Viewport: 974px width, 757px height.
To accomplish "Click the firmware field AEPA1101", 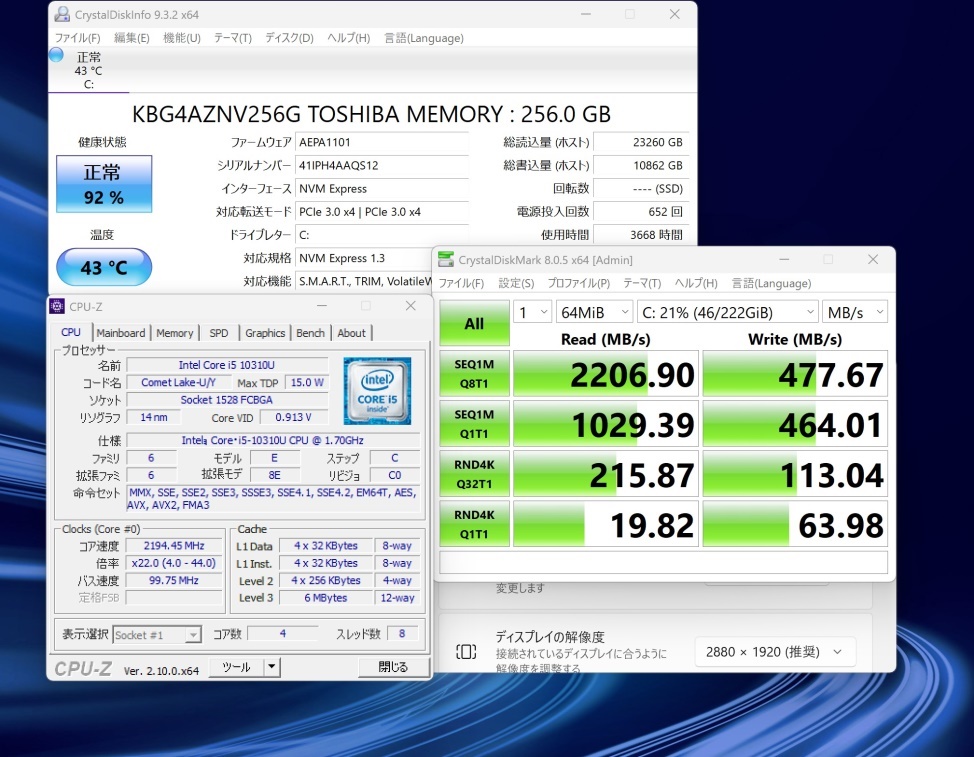I will [x=381, y=142].
